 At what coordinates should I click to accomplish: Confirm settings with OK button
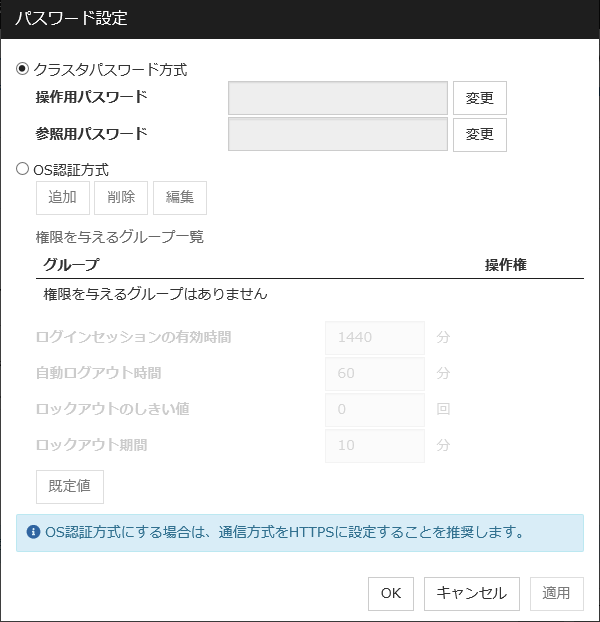coord(390,593)
